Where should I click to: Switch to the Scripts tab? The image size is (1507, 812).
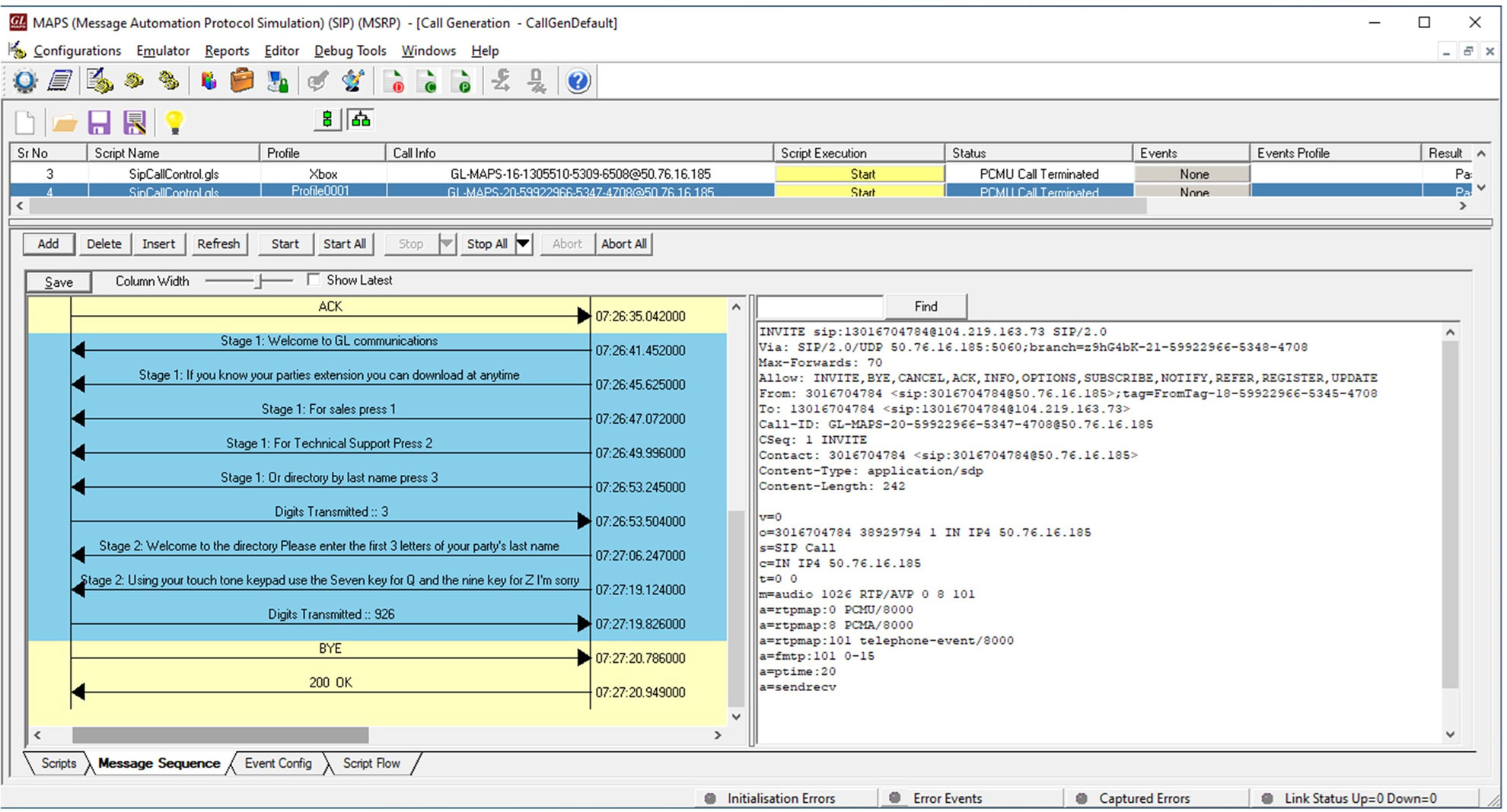(x=59, y=763)
